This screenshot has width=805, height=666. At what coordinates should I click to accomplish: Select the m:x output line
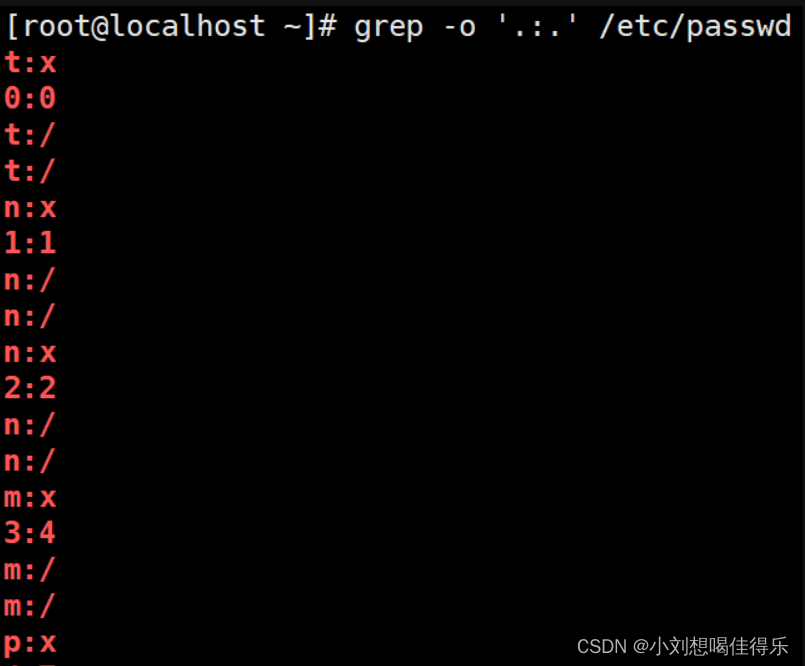coord(30,498)
